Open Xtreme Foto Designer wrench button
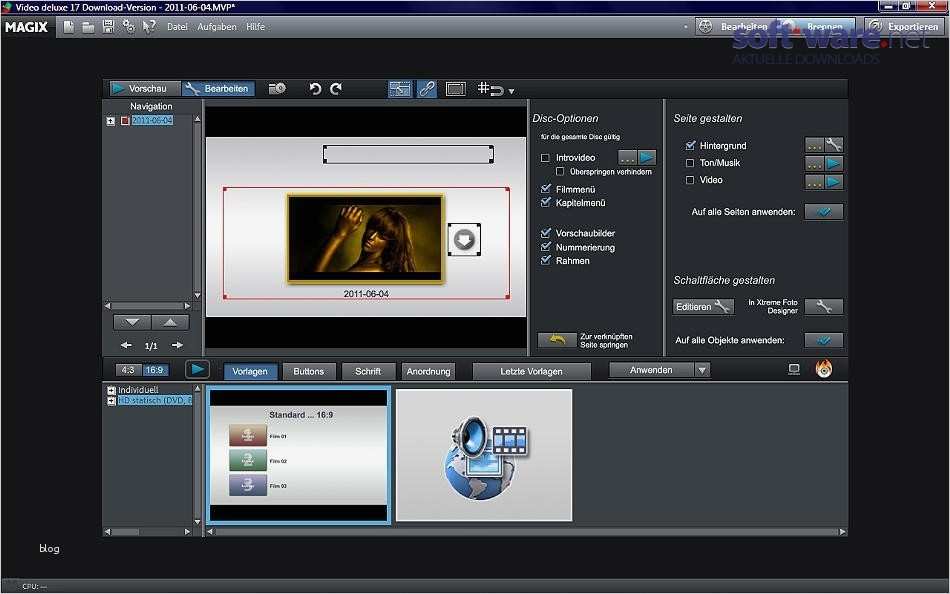 click(824, 307)
